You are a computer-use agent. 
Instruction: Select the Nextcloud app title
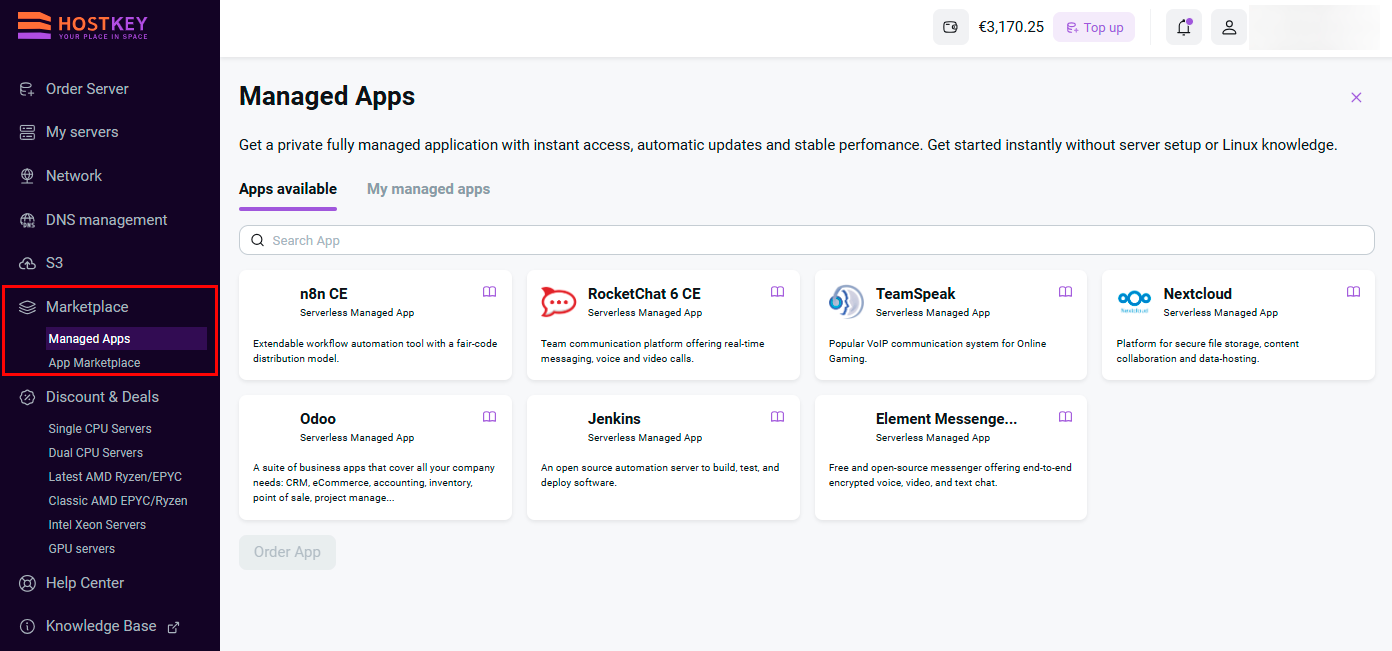pyautogui.click(x=1198, y=294)
